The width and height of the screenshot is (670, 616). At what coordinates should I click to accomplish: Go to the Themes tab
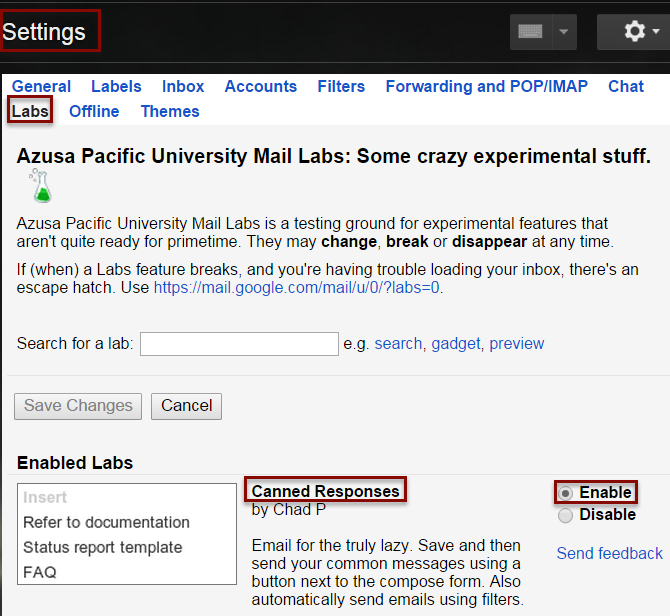[170, 111]
